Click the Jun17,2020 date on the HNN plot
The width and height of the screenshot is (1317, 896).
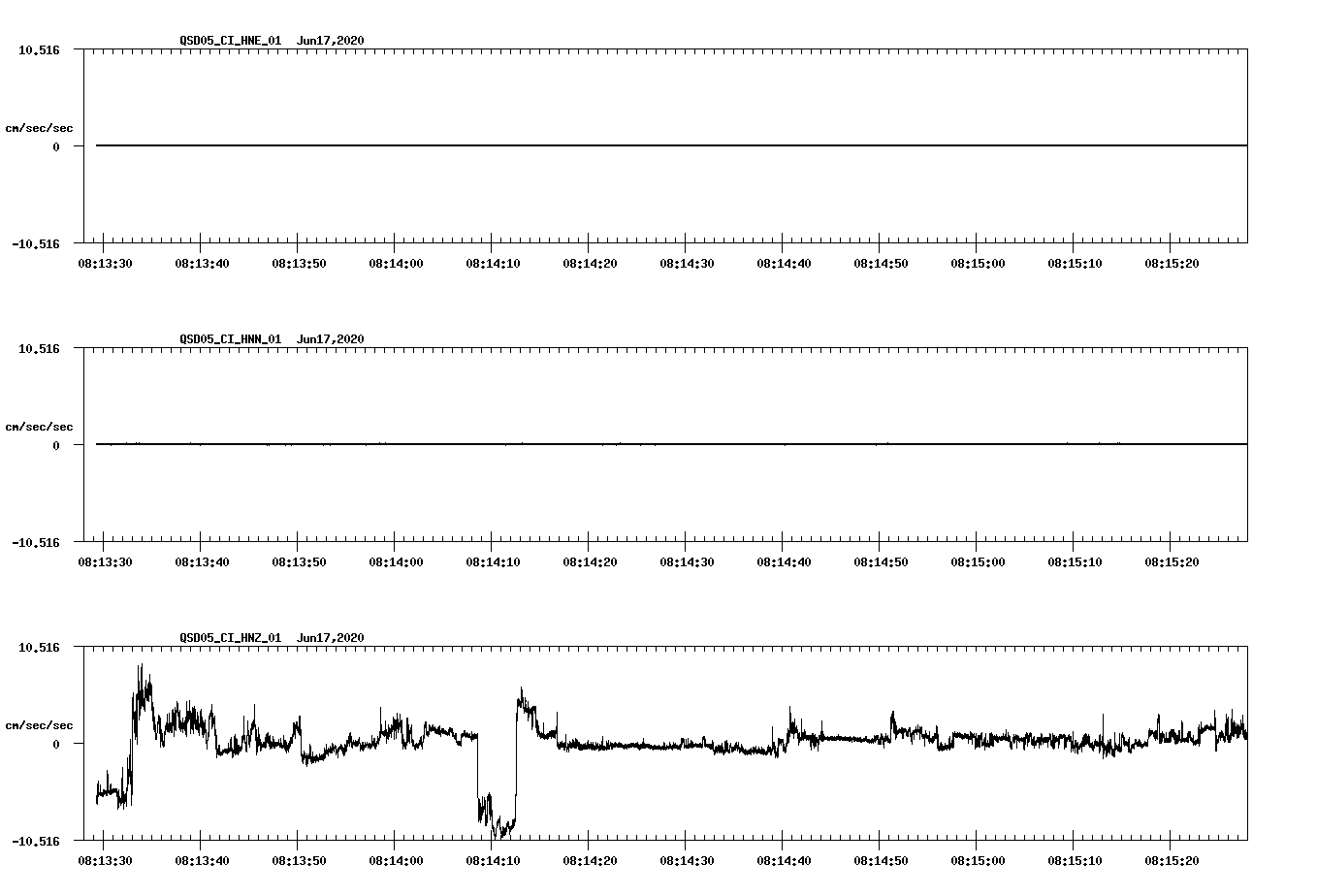pos(331,339)
